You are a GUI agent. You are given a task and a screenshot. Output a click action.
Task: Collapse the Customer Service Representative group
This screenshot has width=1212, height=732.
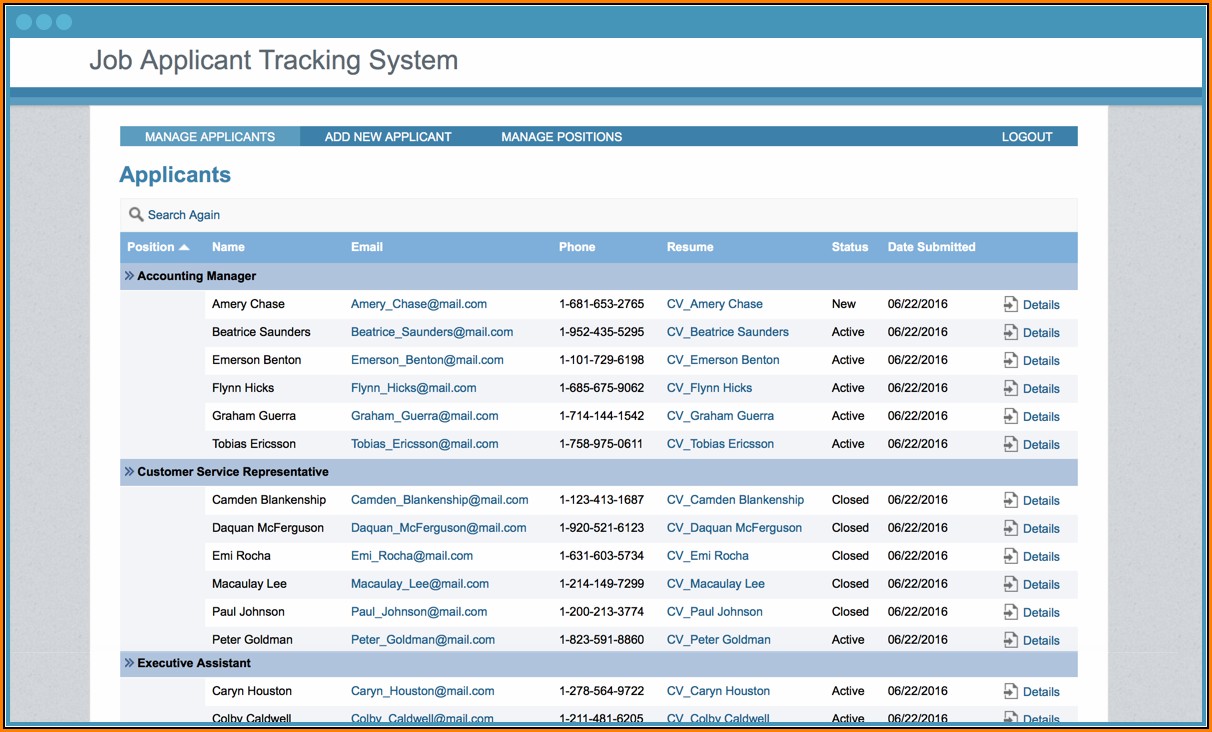coord(129,472)
